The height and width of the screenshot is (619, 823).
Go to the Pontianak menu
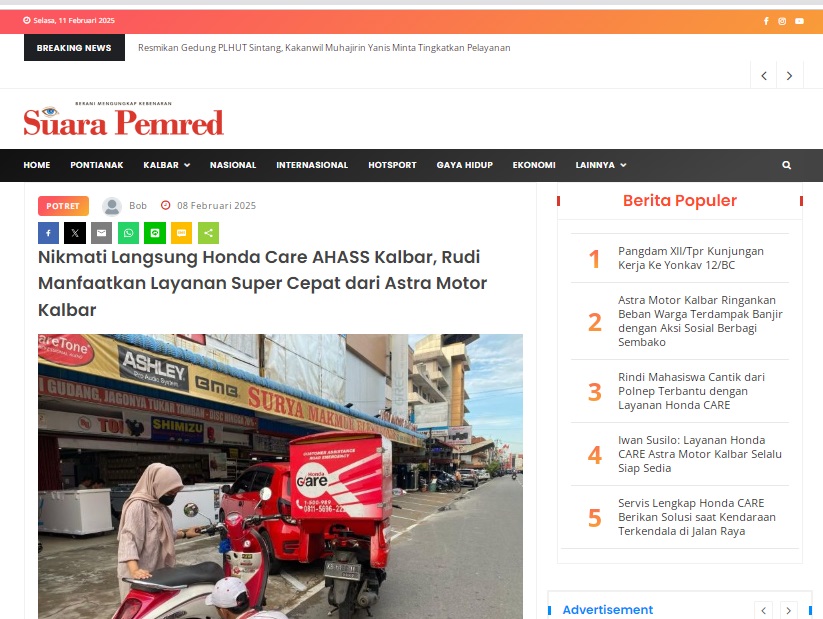click(x=97, y=165)
